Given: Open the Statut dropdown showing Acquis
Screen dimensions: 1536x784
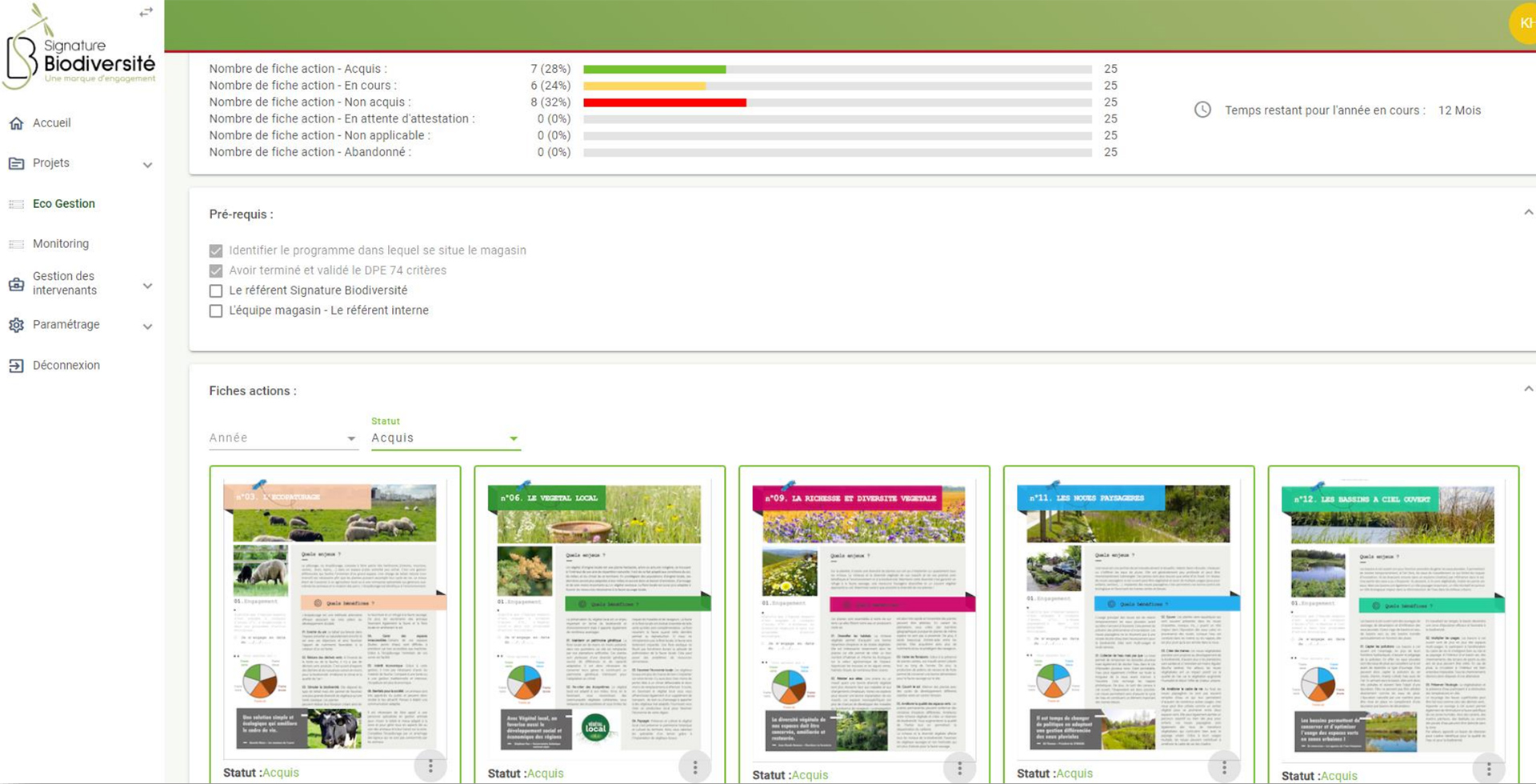Looking at the screenshot, I should click(445, 438).
